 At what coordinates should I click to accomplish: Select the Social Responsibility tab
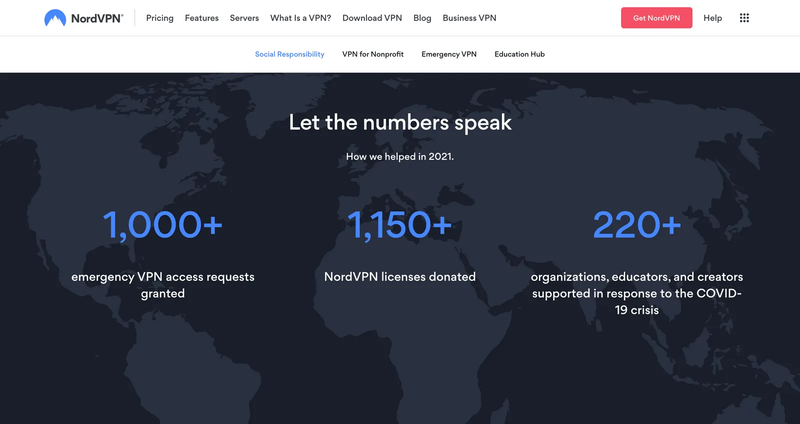(x=290, y=54)
